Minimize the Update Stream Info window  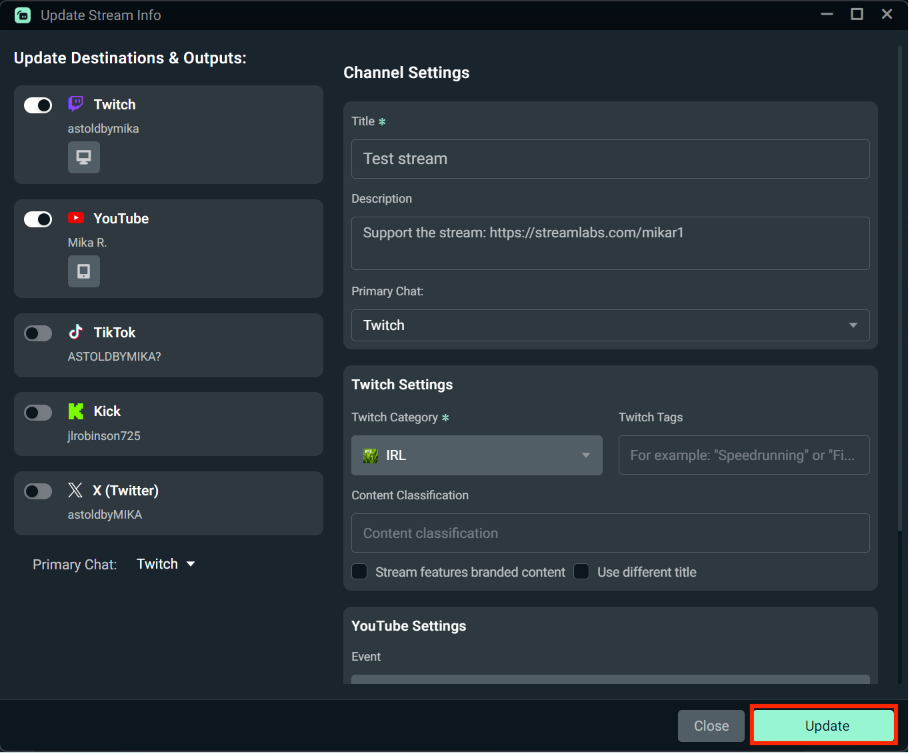click(x=827, y=14)
